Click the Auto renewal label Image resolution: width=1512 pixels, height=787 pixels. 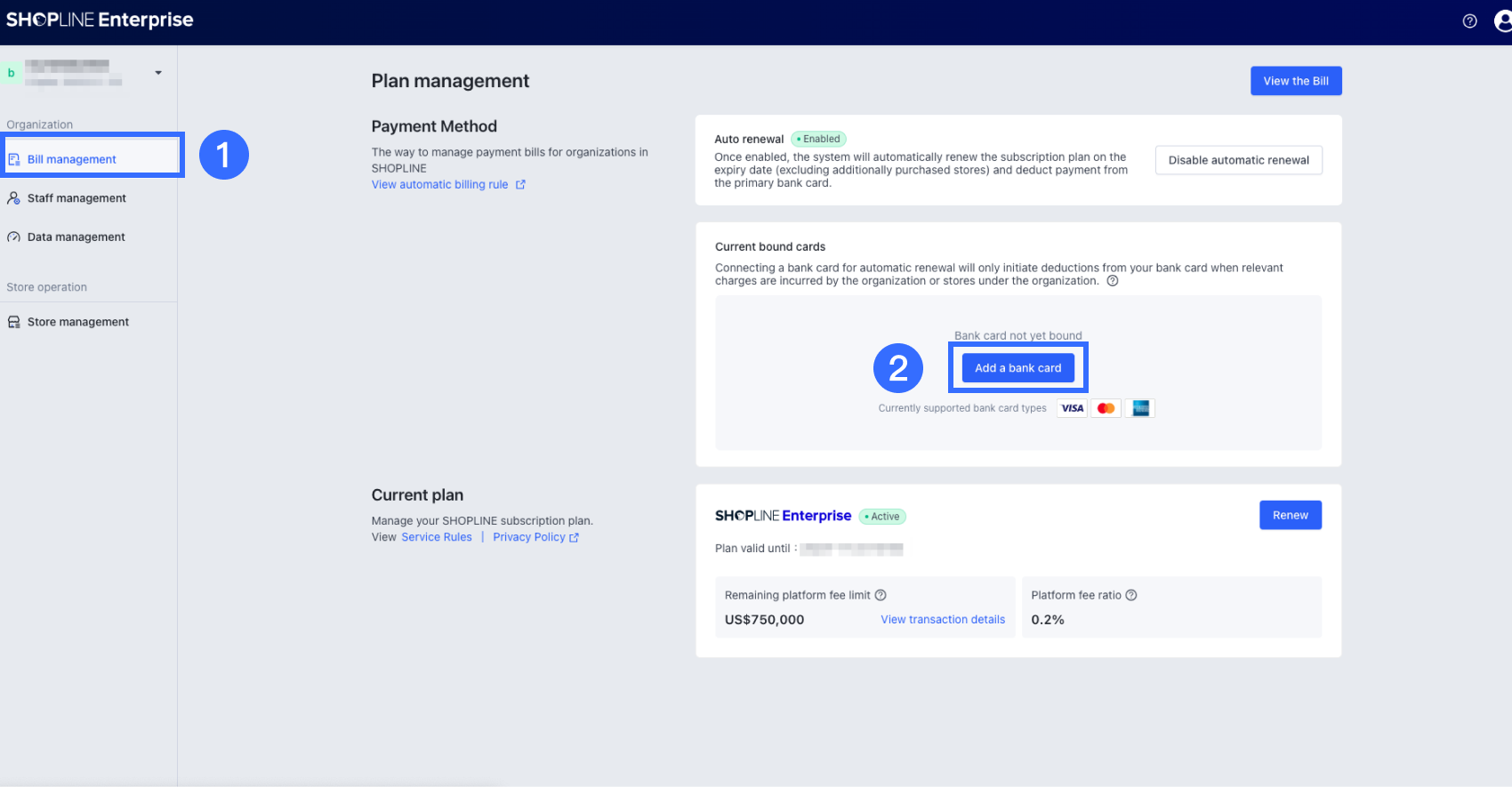click(749, 140)
